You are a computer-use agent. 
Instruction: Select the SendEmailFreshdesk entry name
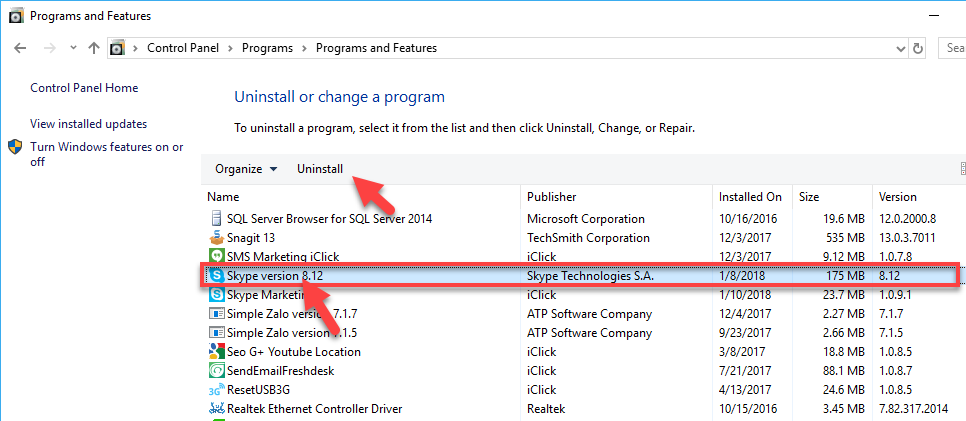(281, 371)
